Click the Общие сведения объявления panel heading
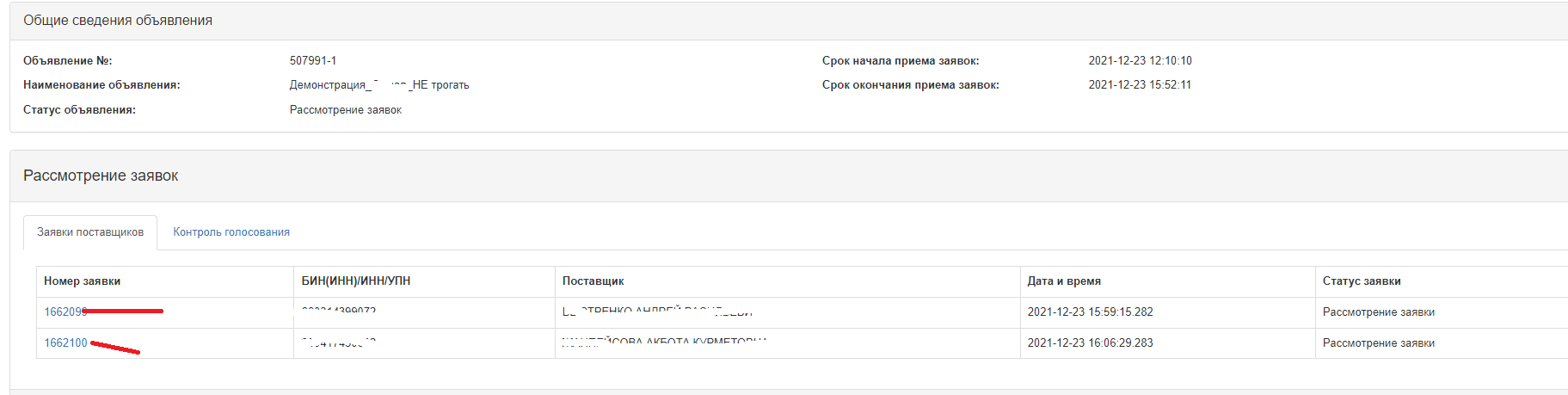 coord(118,21)
